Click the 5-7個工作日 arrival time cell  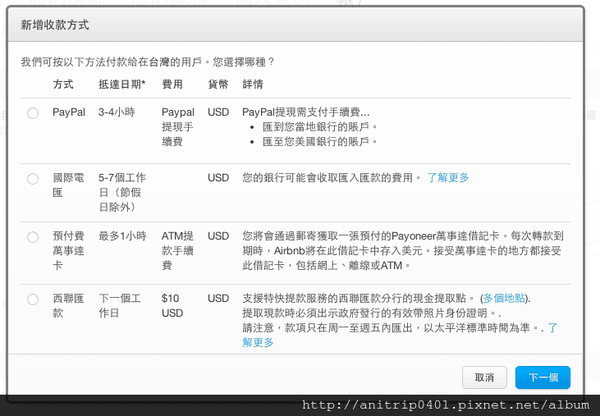122,193
